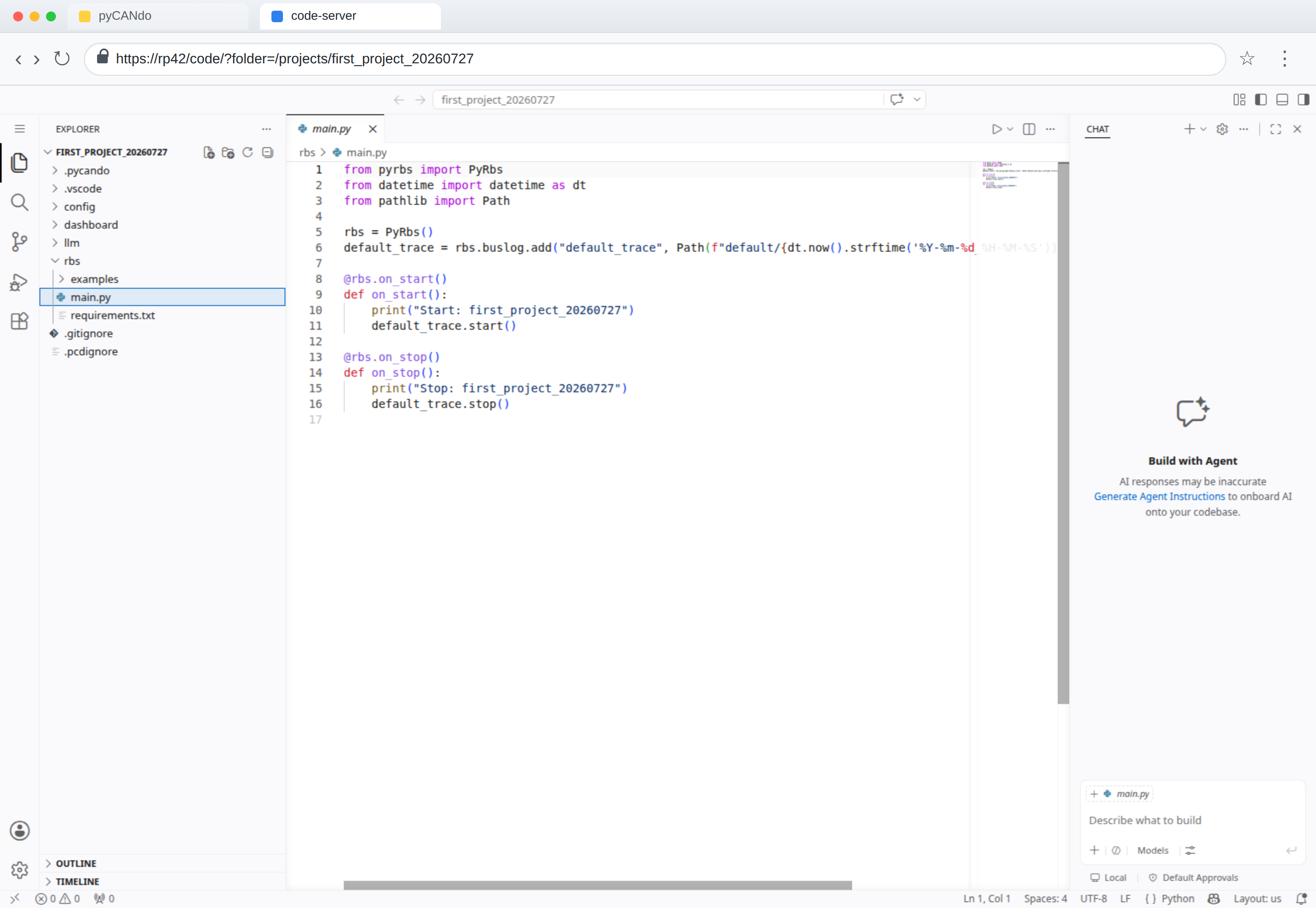Image resolution: width=1316 pixels, height=908 pixels.
Task: Open the Explorer view in activity bar
Action: tap(19, 163)
